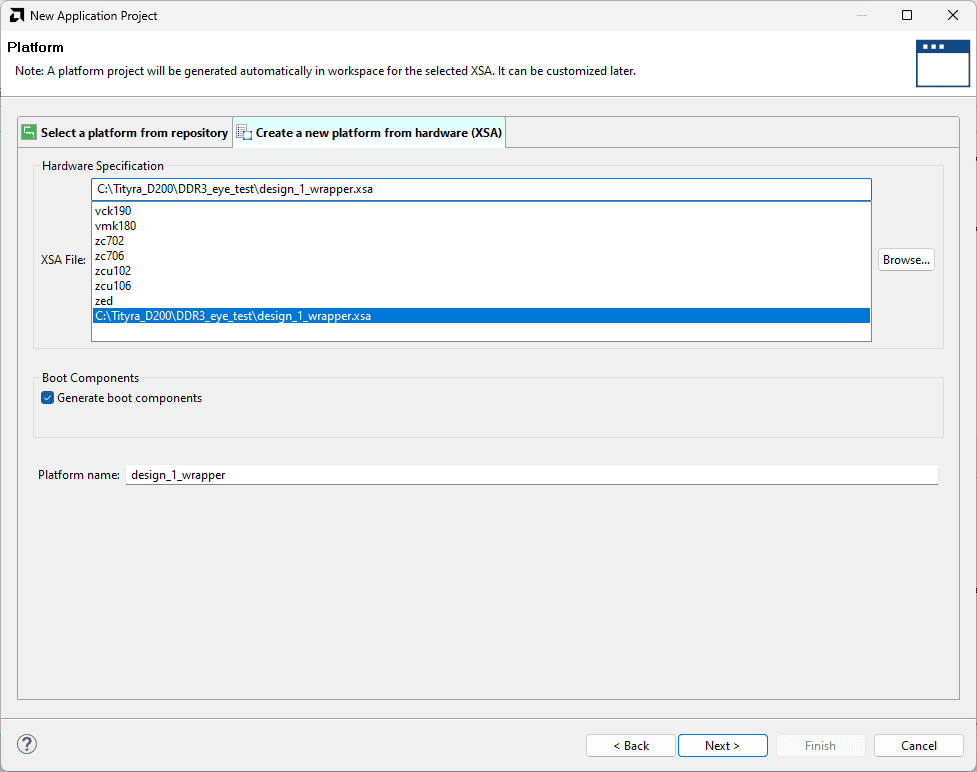Choose vmk180 in the dropdown list

pos(115,226)
